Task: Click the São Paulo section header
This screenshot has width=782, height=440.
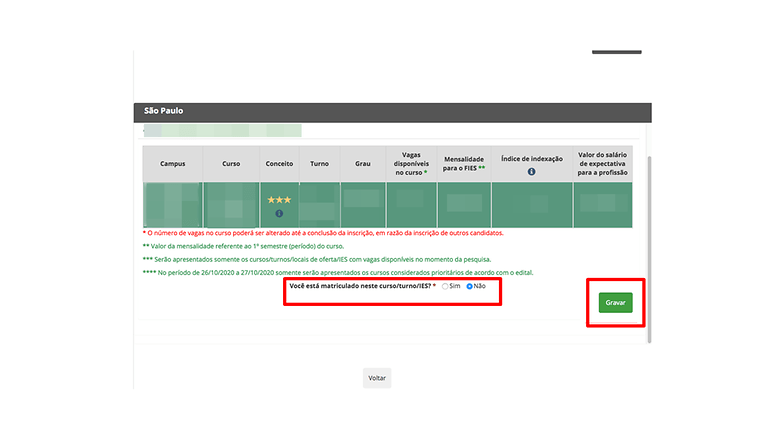Action: click(392, 113)
